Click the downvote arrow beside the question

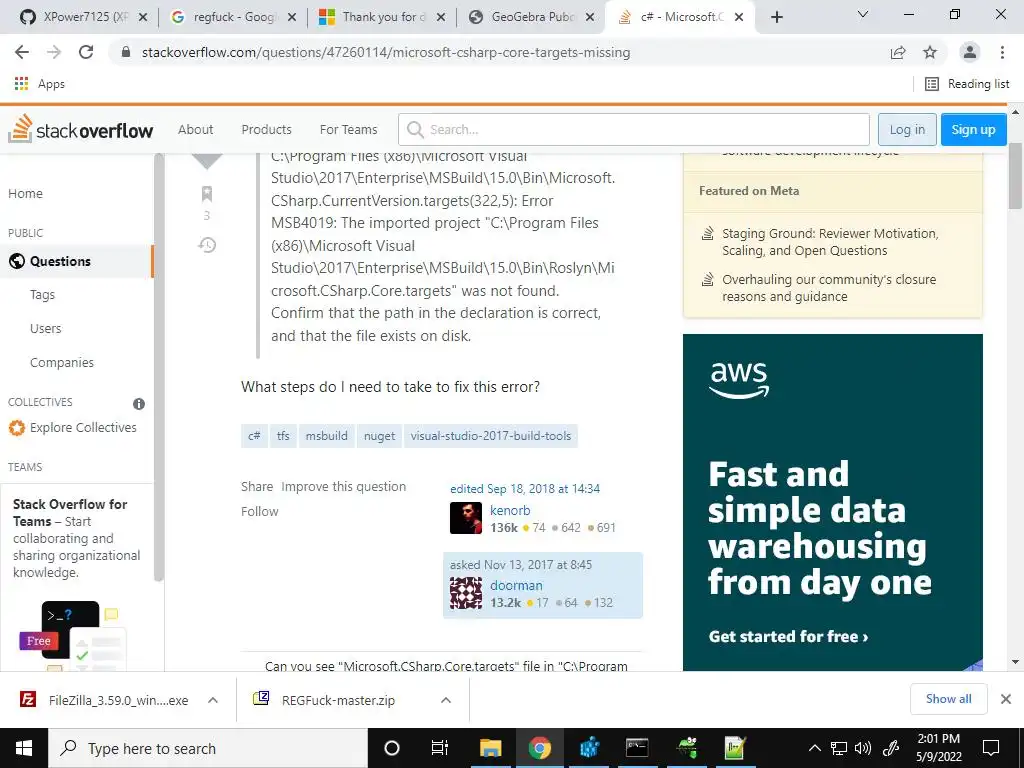coord(206,161)
